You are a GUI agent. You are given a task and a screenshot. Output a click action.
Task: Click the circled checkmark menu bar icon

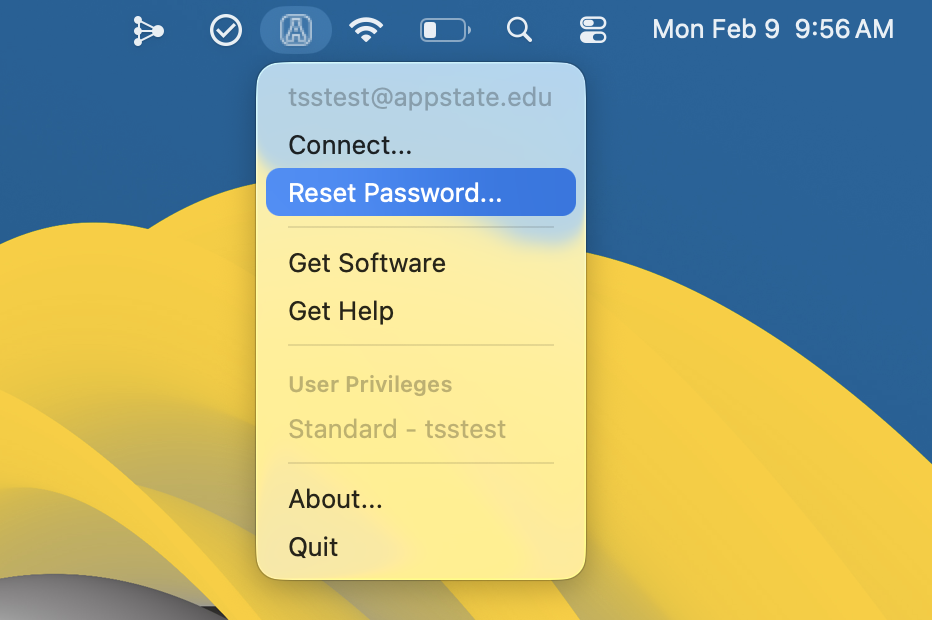226,30
